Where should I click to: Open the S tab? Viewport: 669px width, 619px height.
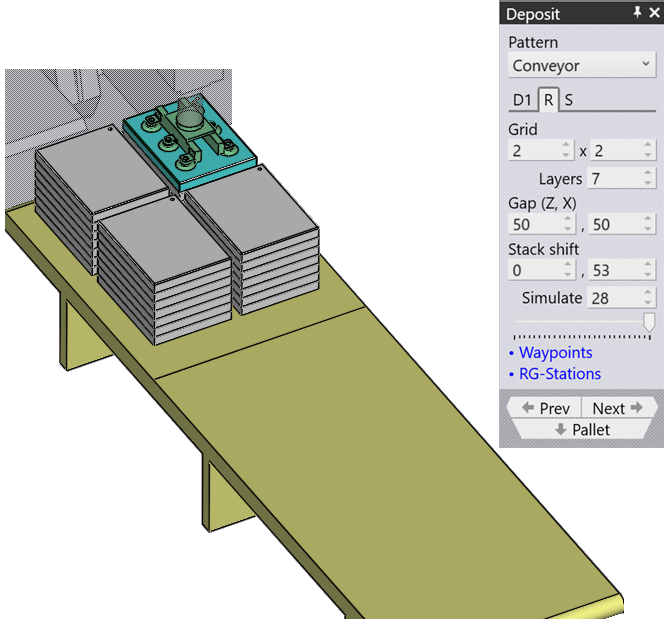[x=568, y=100]
